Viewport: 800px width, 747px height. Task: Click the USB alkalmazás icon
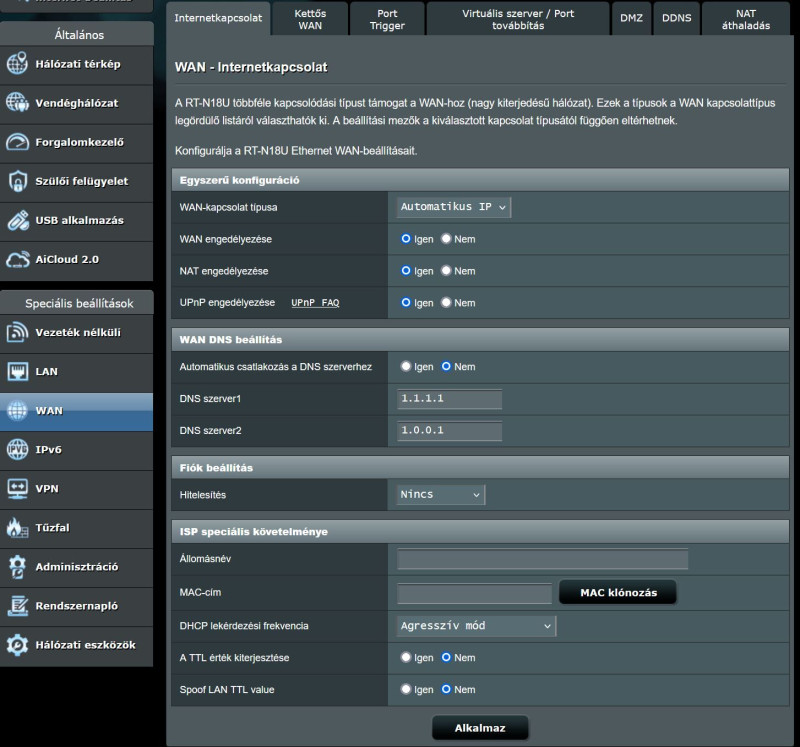[x=18, y=220]
